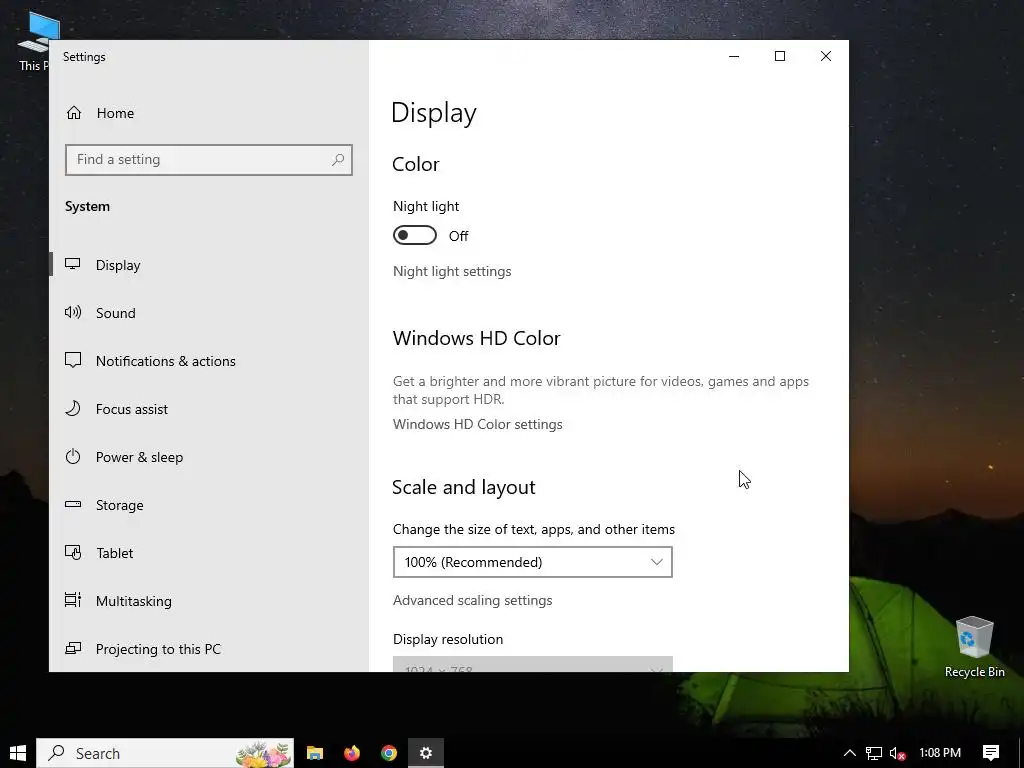
Task: Open Power & sleep settings
Action: pos(209,456)
